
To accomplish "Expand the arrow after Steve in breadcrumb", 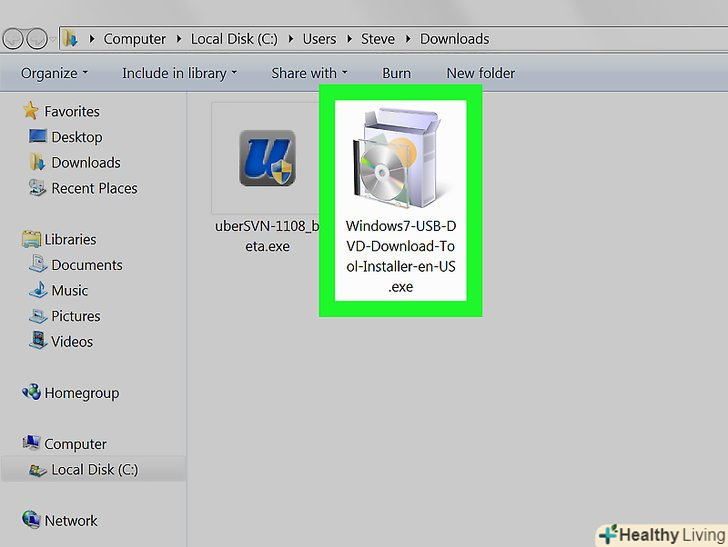I will (x=408, y=39).
